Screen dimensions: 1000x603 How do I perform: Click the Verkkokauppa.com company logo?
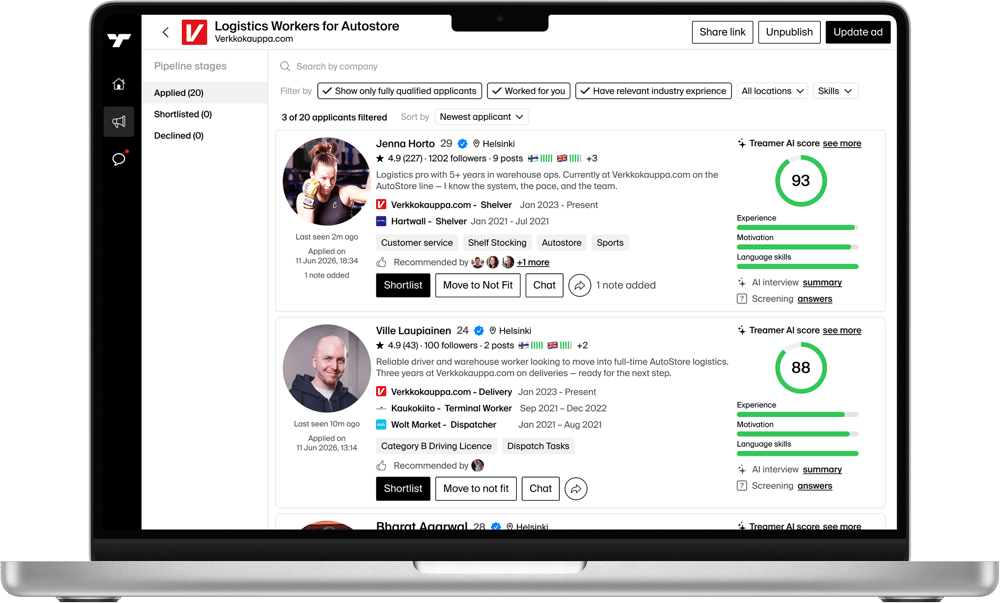[x=194, y=32]
